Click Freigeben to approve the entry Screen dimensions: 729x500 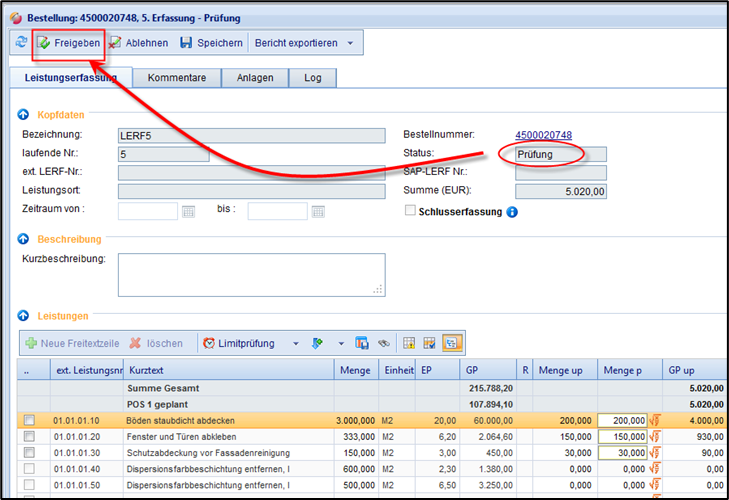[67, 43]
